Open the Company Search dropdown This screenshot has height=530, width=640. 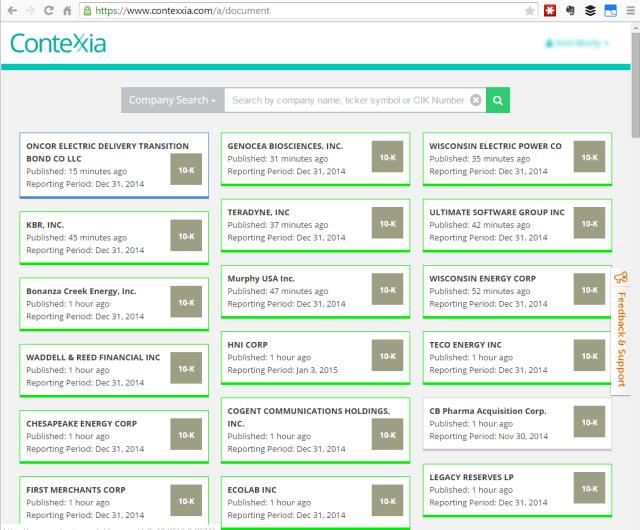point(171,100)
